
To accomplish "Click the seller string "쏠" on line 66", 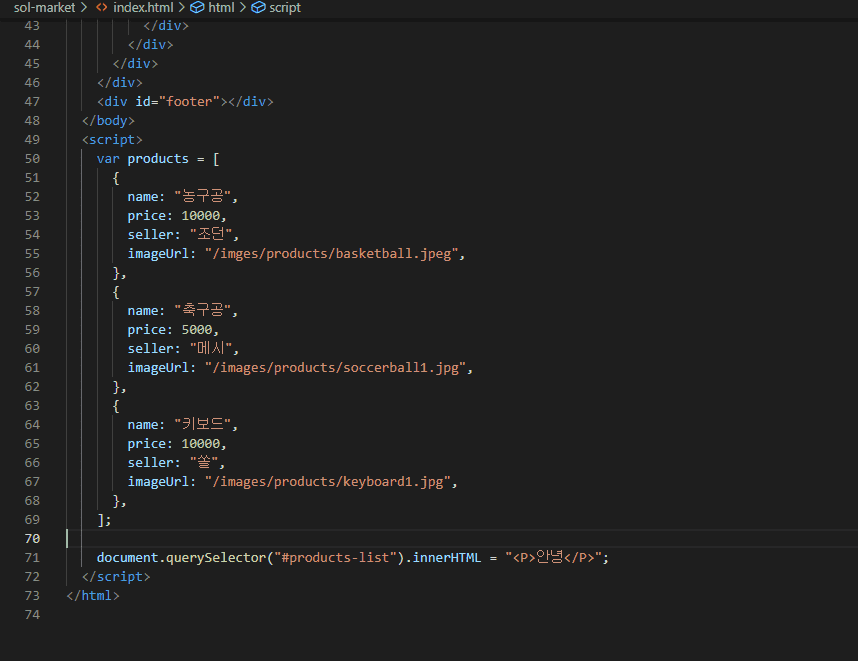I will (204, 462).
